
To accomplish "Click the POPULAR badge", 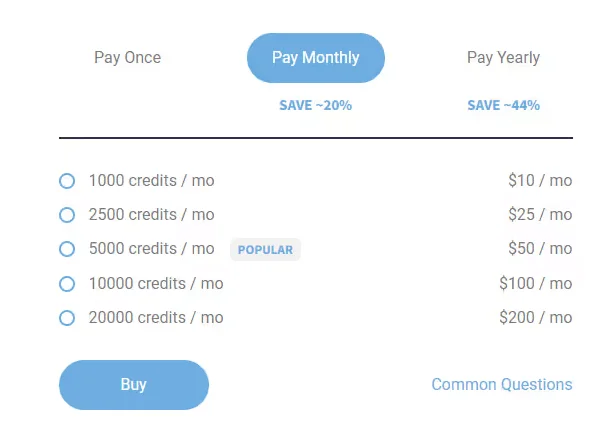I will [x=265, y=250].
